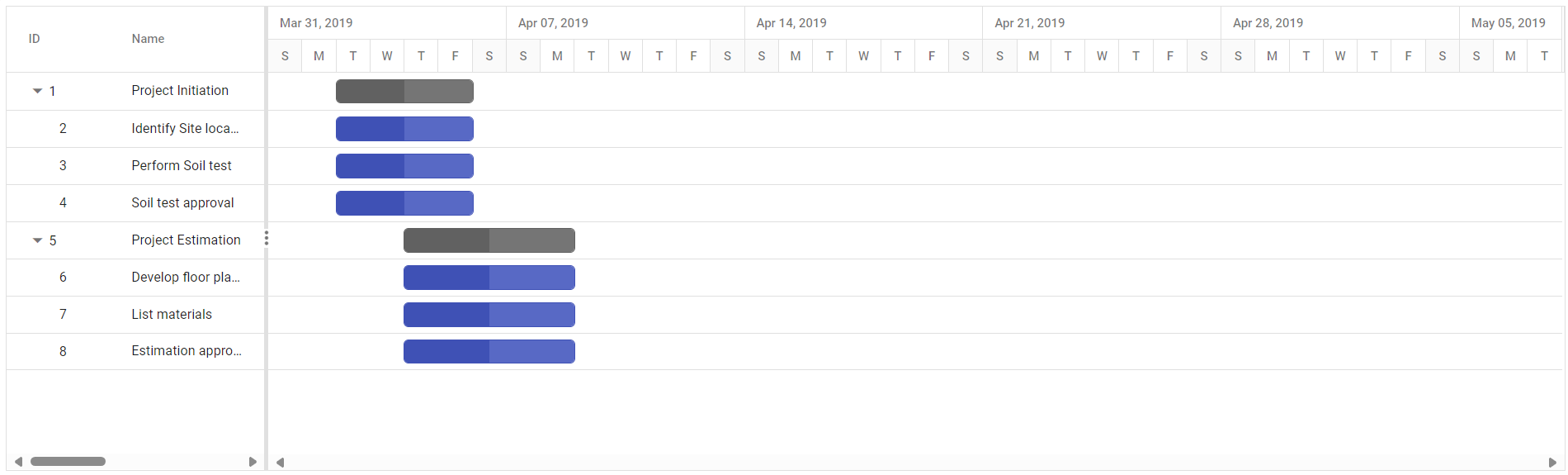The image size is (1568, 475).
Task: Sort by the ID column header
Action: pos(35,39)
